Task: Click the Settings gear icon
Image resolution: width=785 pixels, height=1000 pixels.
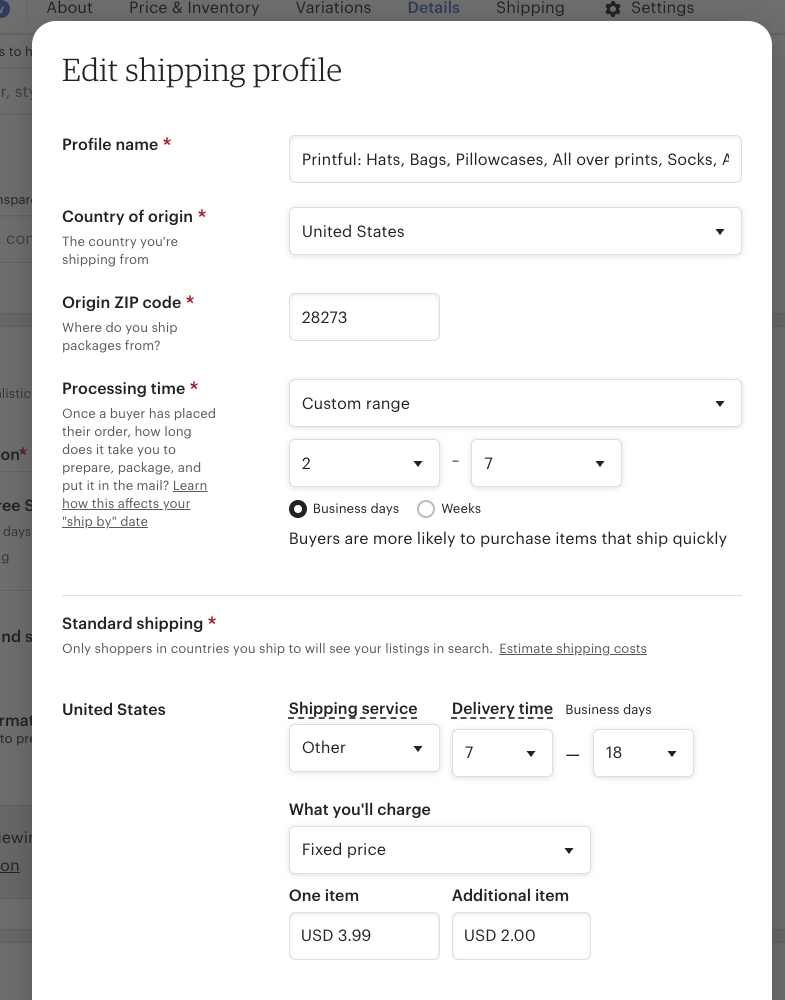Action: (612, 8)
